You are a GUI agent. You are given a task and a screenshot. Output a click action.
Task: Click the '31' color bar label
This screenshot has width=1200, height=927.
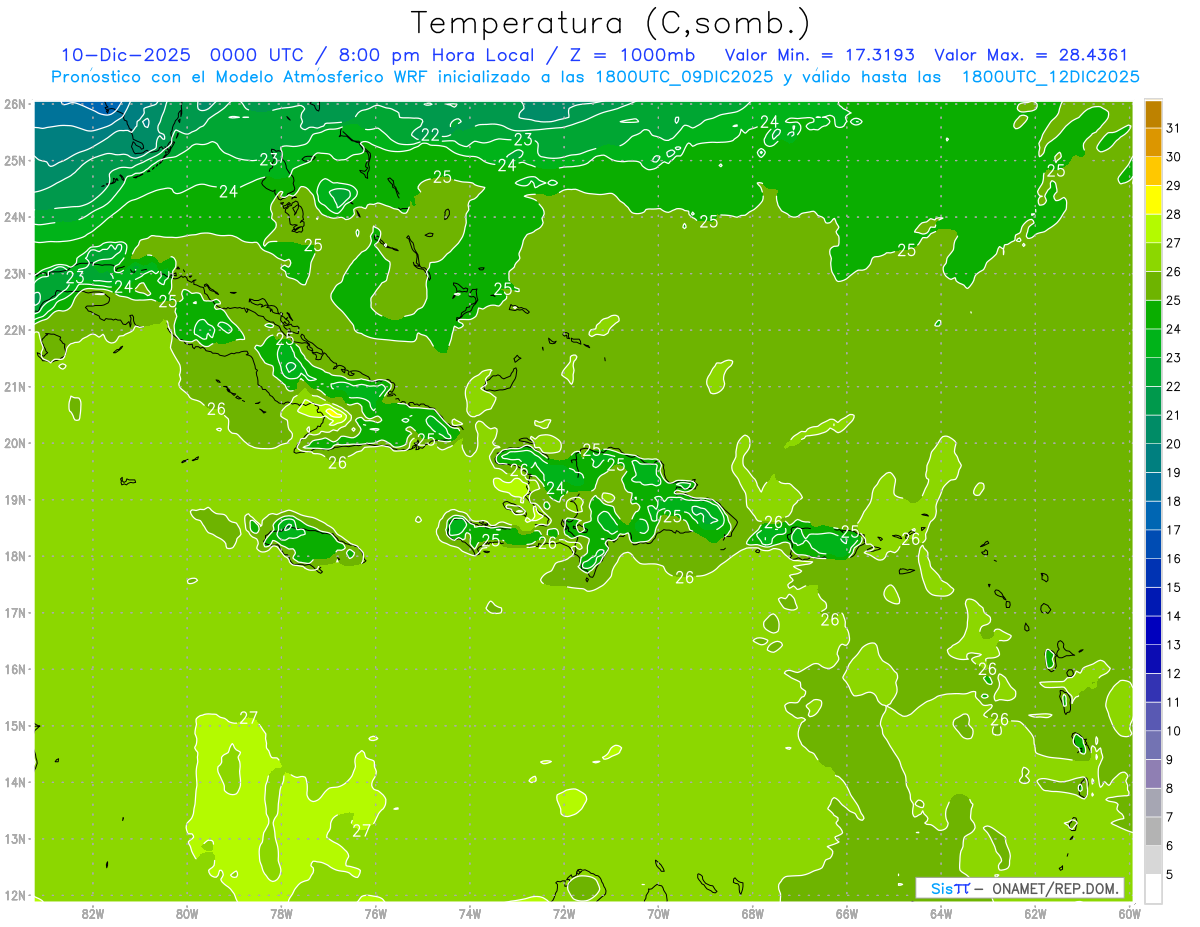[1174, 128]
